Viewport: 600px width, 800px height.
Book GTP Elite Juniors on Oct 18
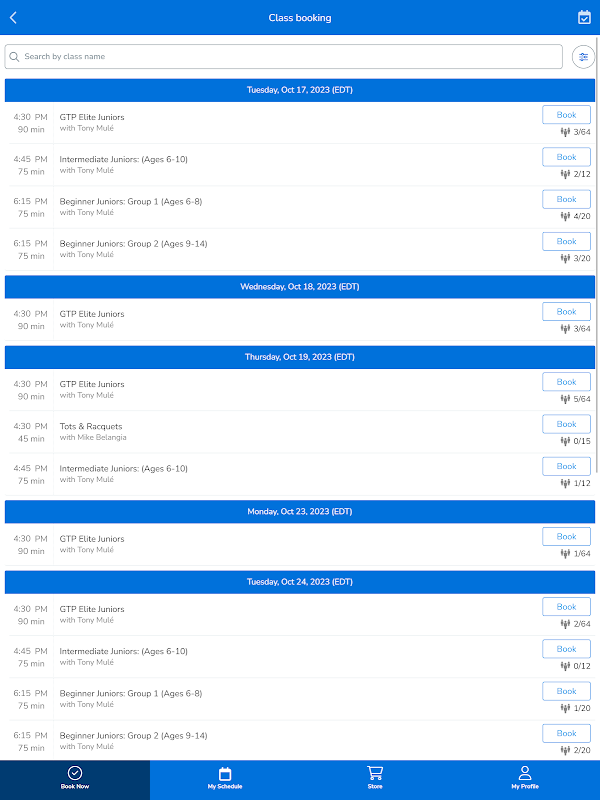(x=566, y=312)
